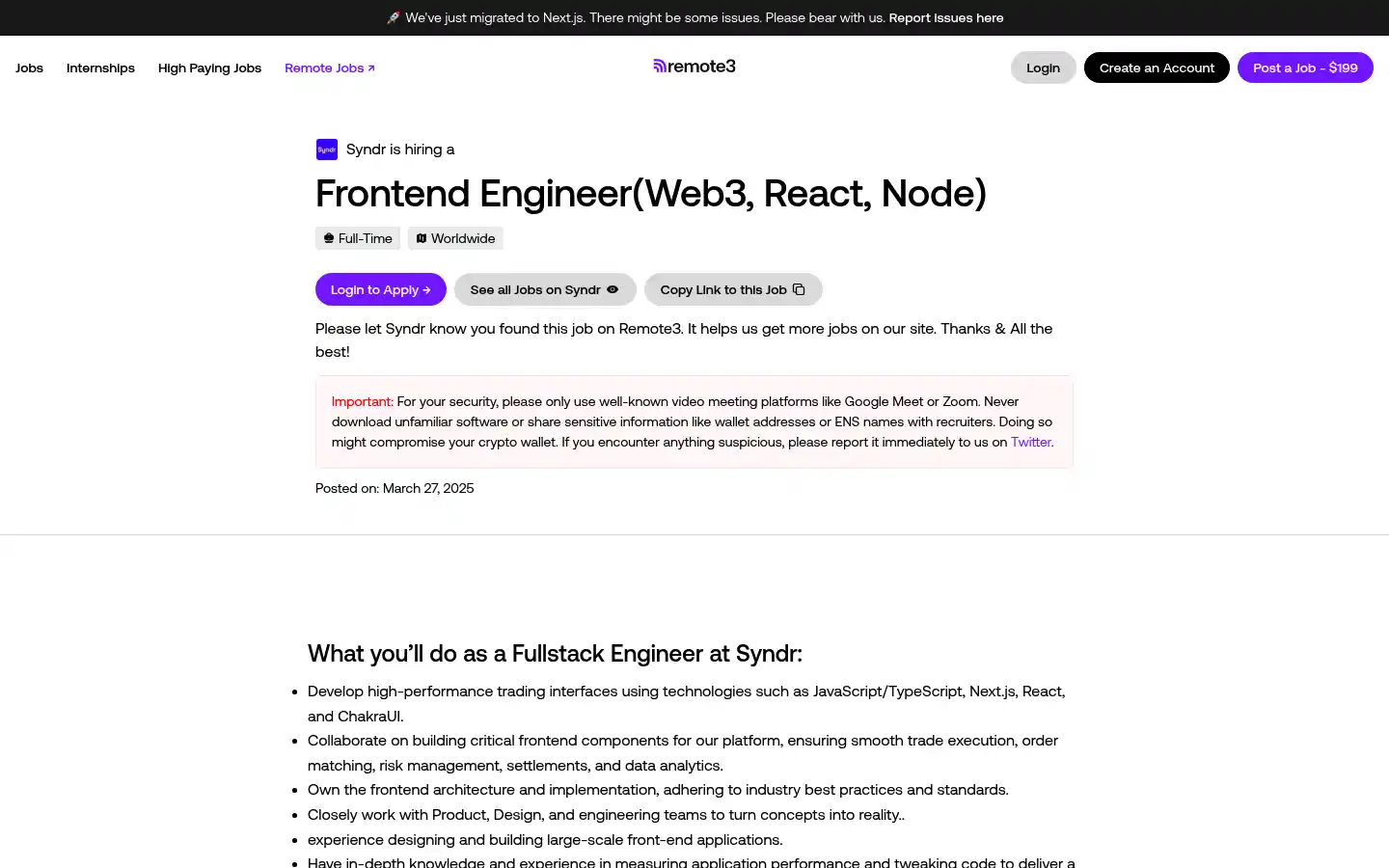Screen dimensions: 1389x868
Task: Click the Posted on March 27, 2025 text
Action: pos(395,488)
